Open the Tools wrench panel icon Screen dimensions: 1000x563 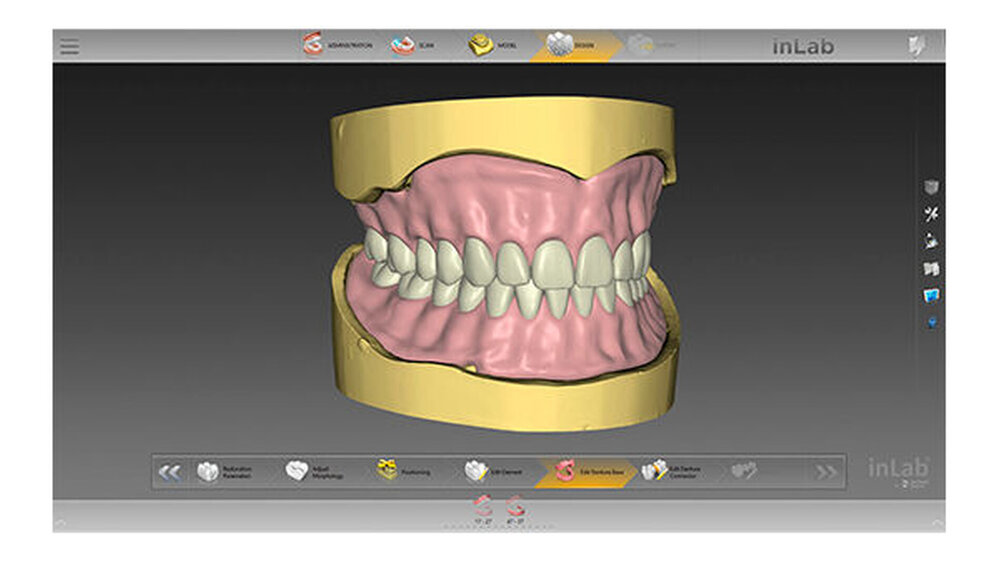(932, 214)
